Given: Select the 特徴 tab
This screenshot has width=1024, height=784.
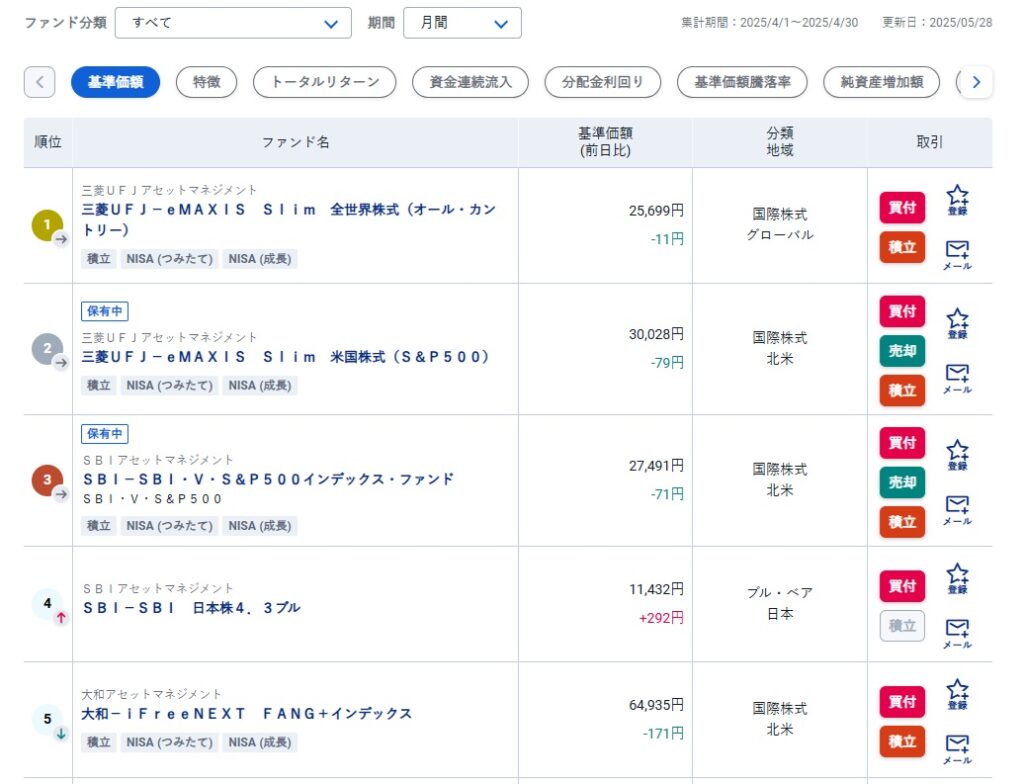Looking at the screenshot, I should click(206, 82).
